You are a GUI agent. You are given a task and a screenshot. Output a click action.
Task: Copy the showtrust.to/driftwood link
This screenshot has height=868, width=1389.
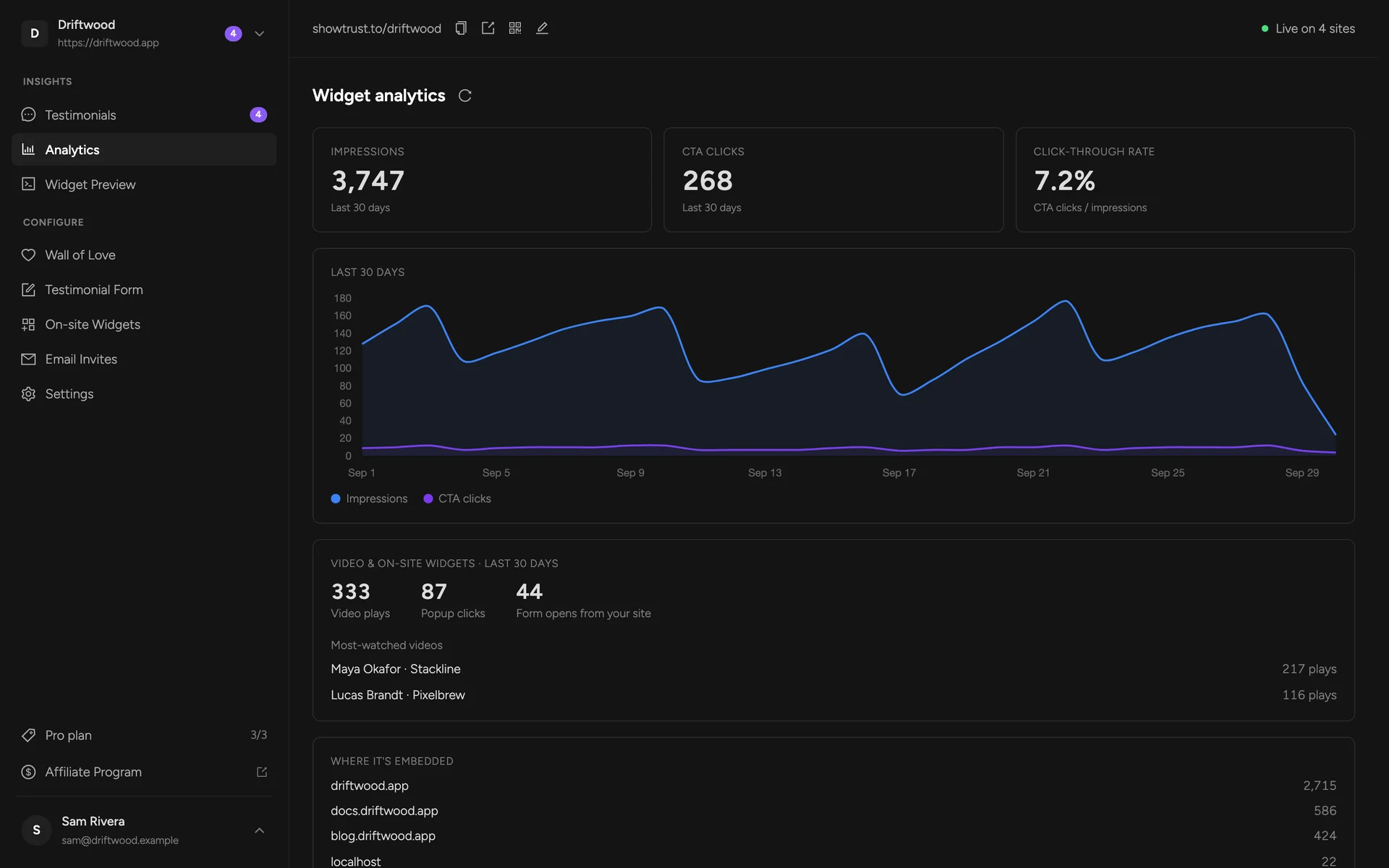[461, 28]
